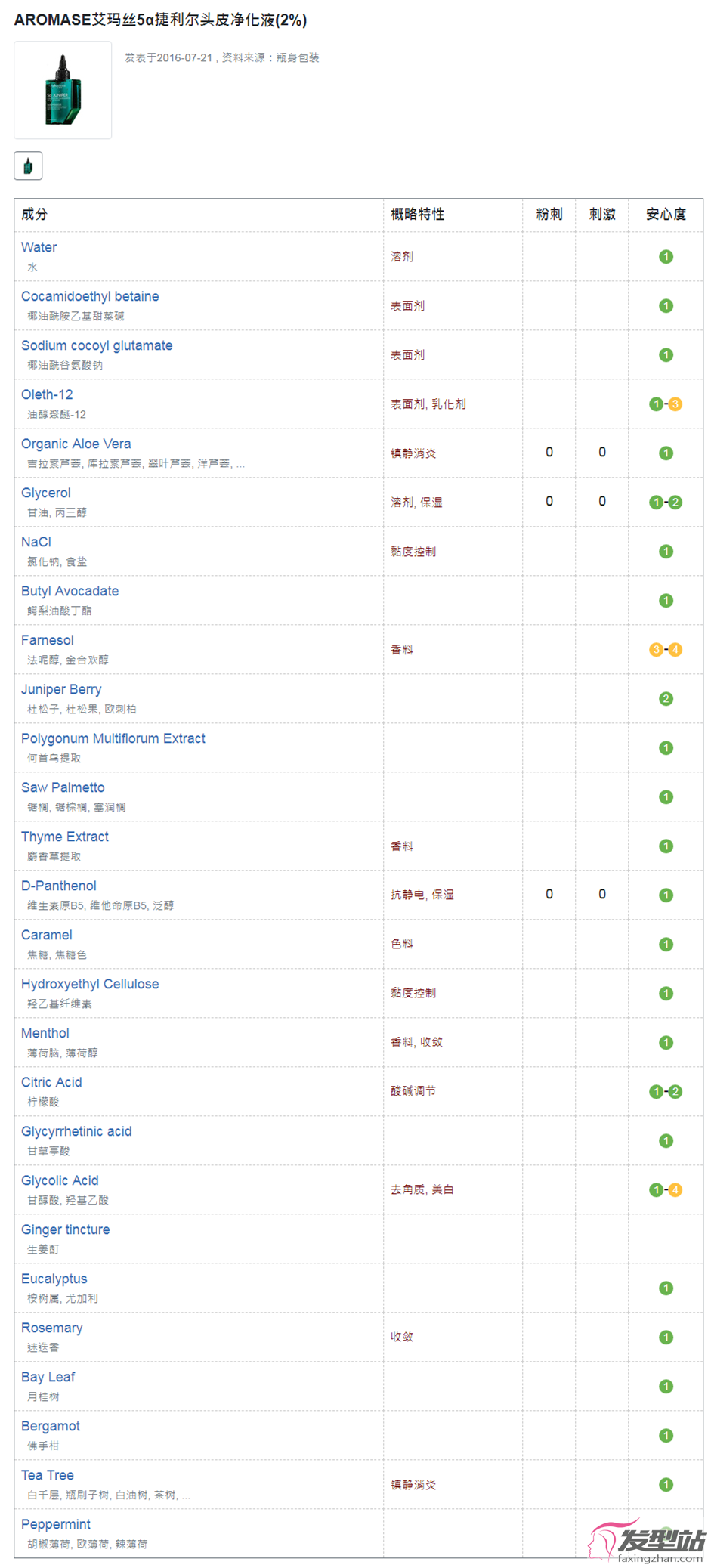The image size is (711, 1568).
Task: Open the Cocamidoethyl betaine ingredient link
Action: point(90,296)
